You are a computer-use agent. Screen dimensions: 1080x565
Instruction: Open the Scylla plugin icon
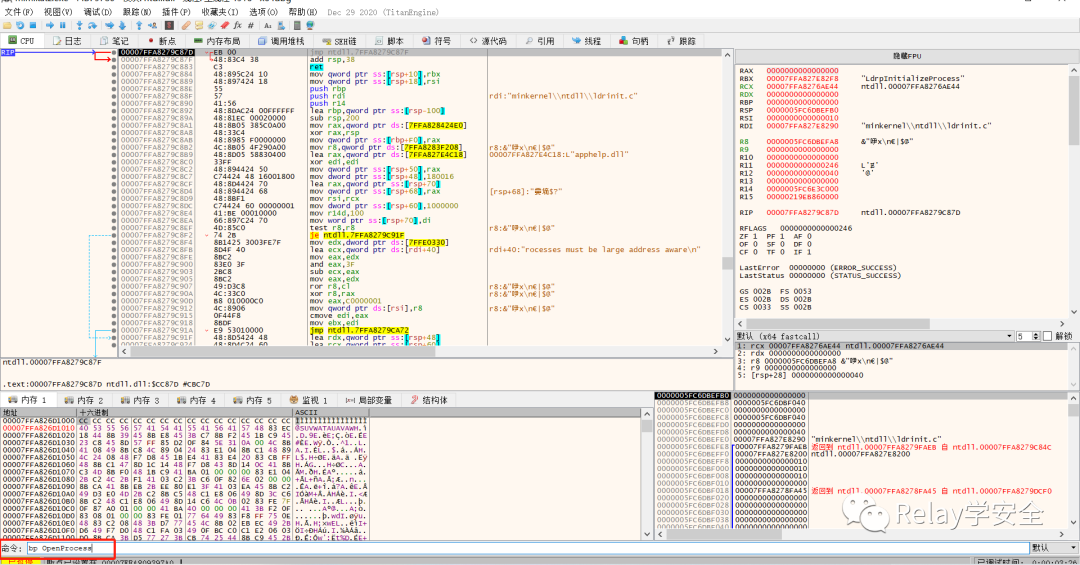point(169,25)
